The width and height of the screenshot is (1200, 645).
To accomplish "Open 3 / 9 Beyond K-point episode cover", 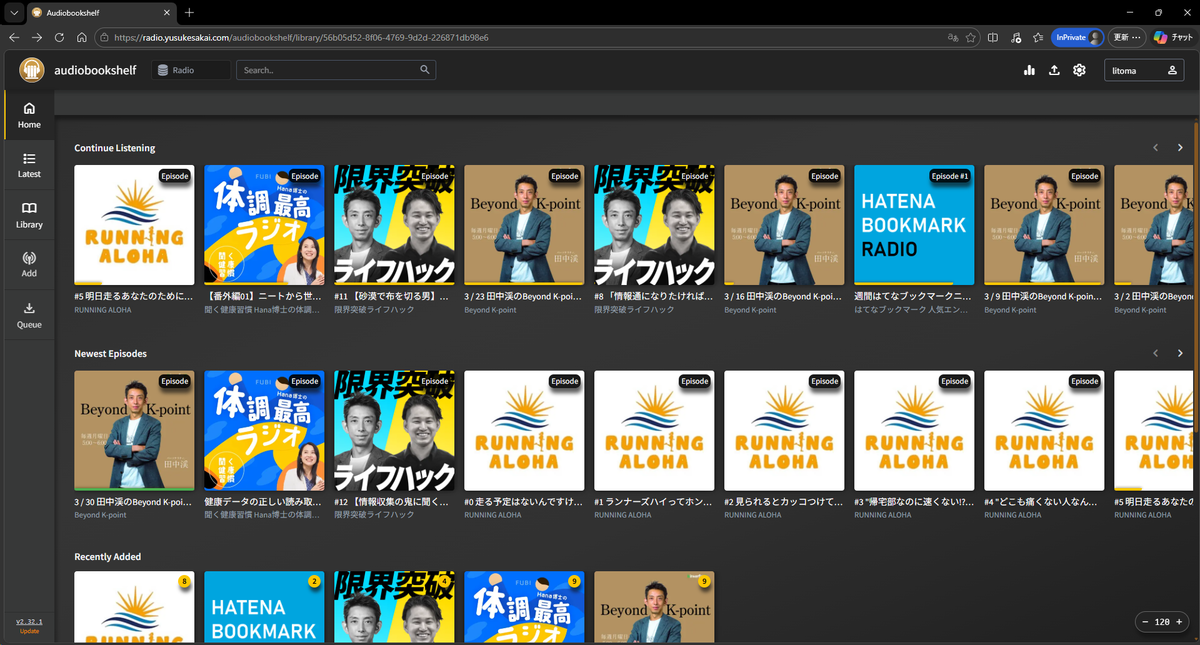I will [1044, 225].
